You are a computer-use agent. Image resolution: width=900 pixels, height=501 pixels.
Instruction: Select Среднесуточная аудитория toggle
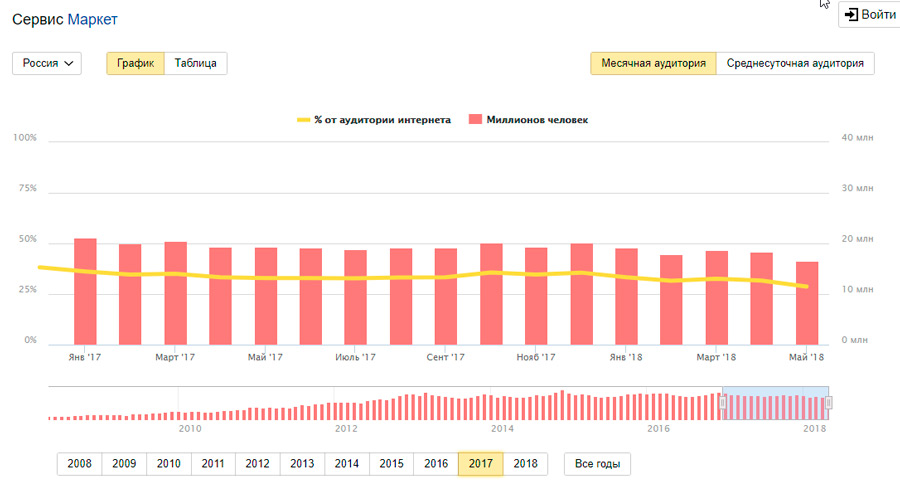point(795,63)
